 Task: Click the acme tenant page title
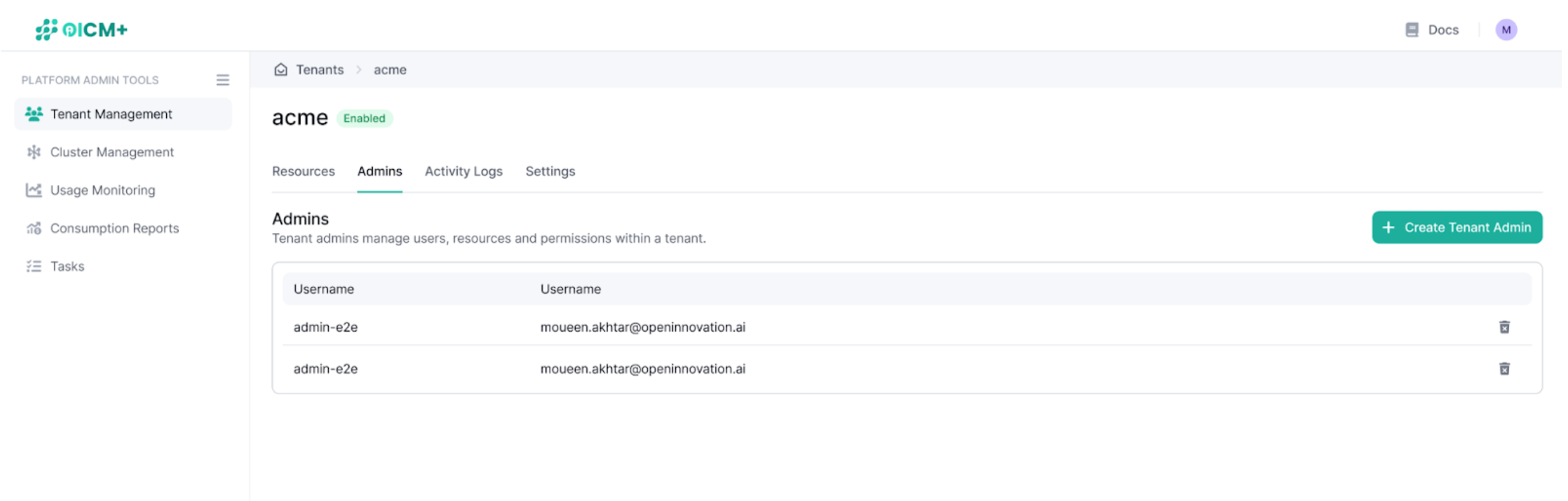pyautogui.click(x=300, y=117)
